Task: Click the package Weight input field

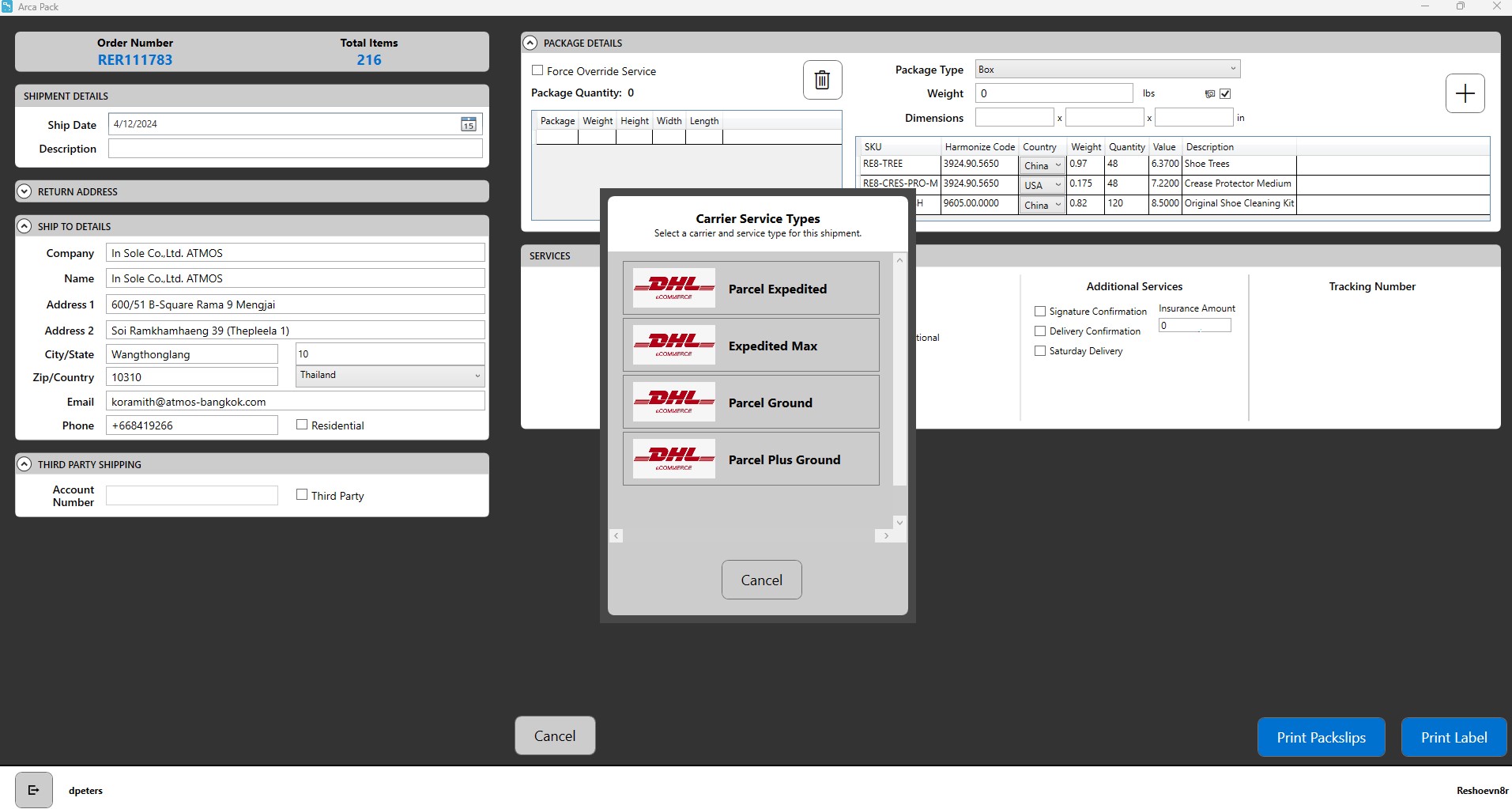Action: (1054, 93)
